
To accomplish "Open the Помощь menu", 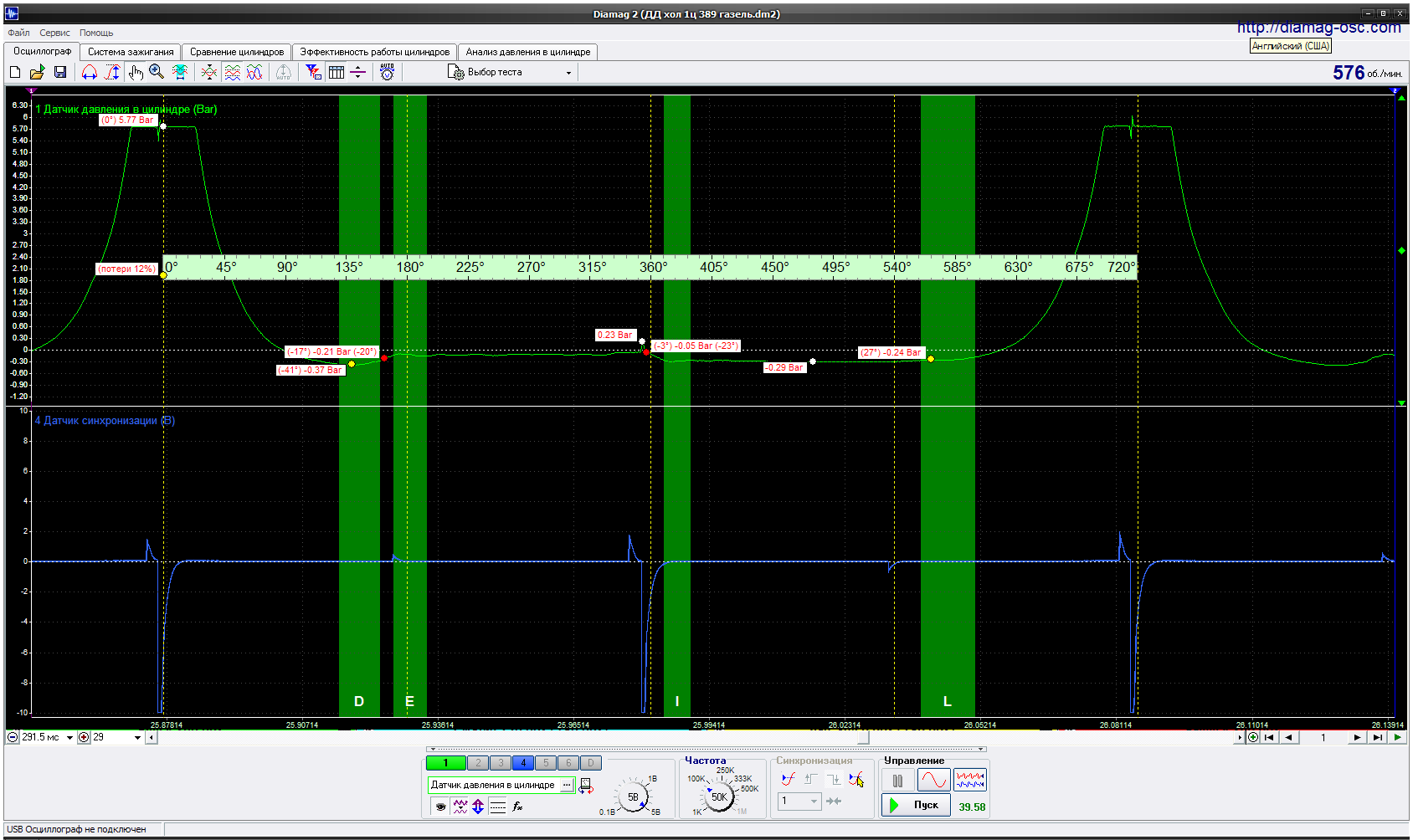I will (96, 33).
